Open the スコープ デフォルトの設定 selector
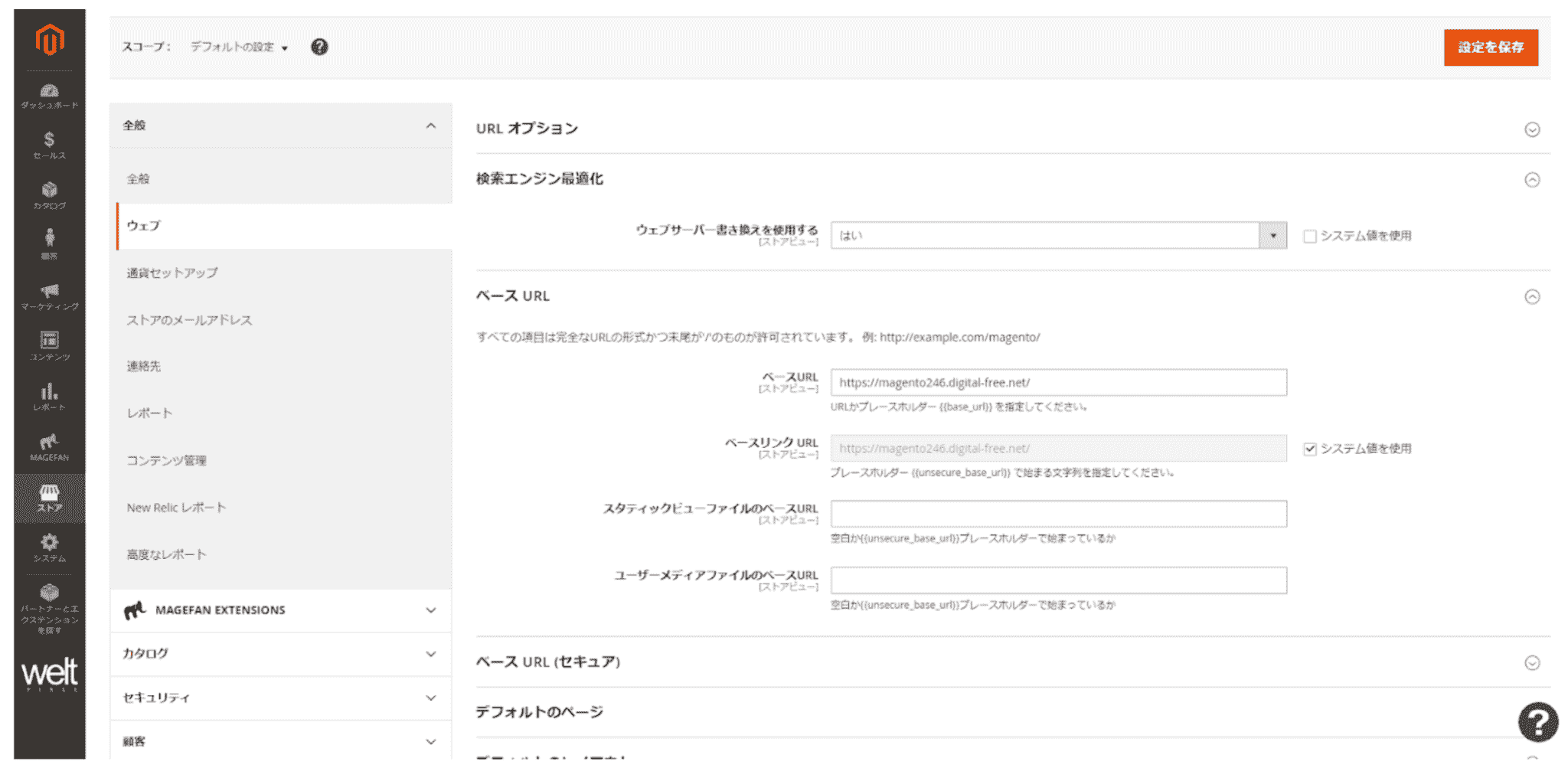This screenshot has width=1568, height=781. pos(237,47)
